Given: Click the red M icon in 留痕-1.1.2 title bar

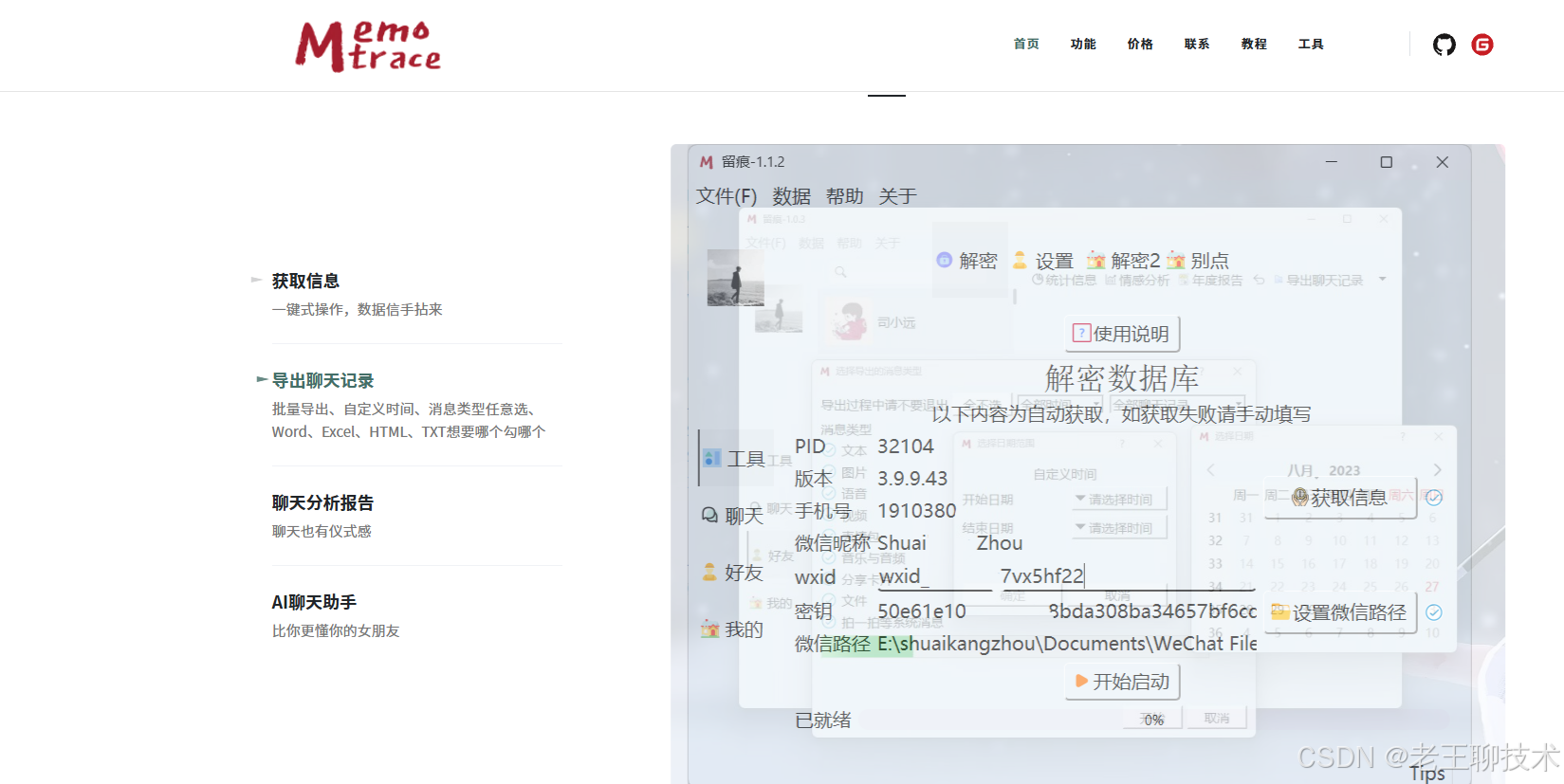Looking at the screenshot, I should pyautogui.click(x=707, y=162).
